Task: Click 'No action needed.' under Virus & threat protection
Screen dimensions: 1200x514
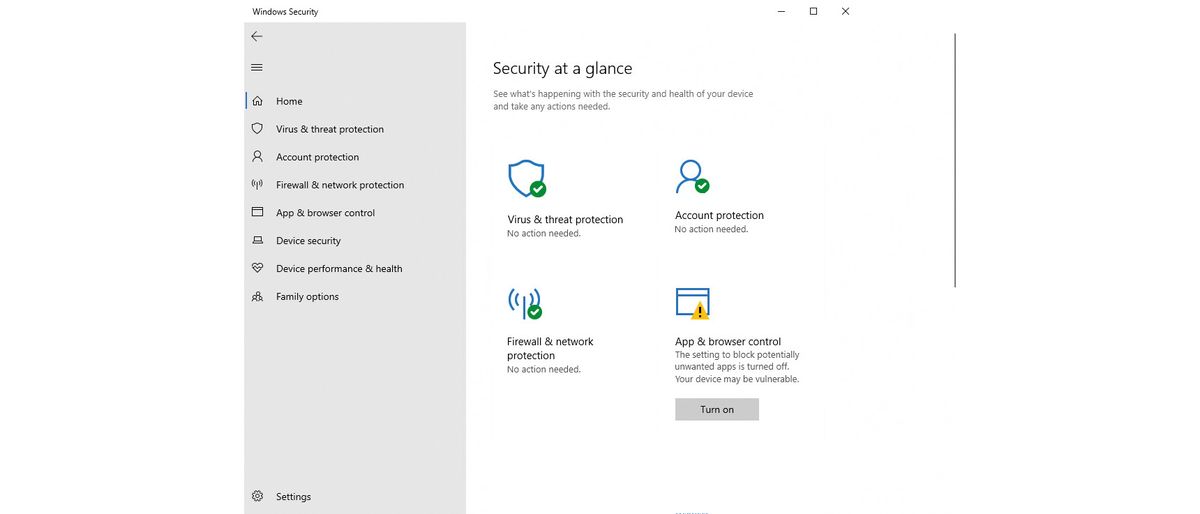Action: click(x=544, y=233)
